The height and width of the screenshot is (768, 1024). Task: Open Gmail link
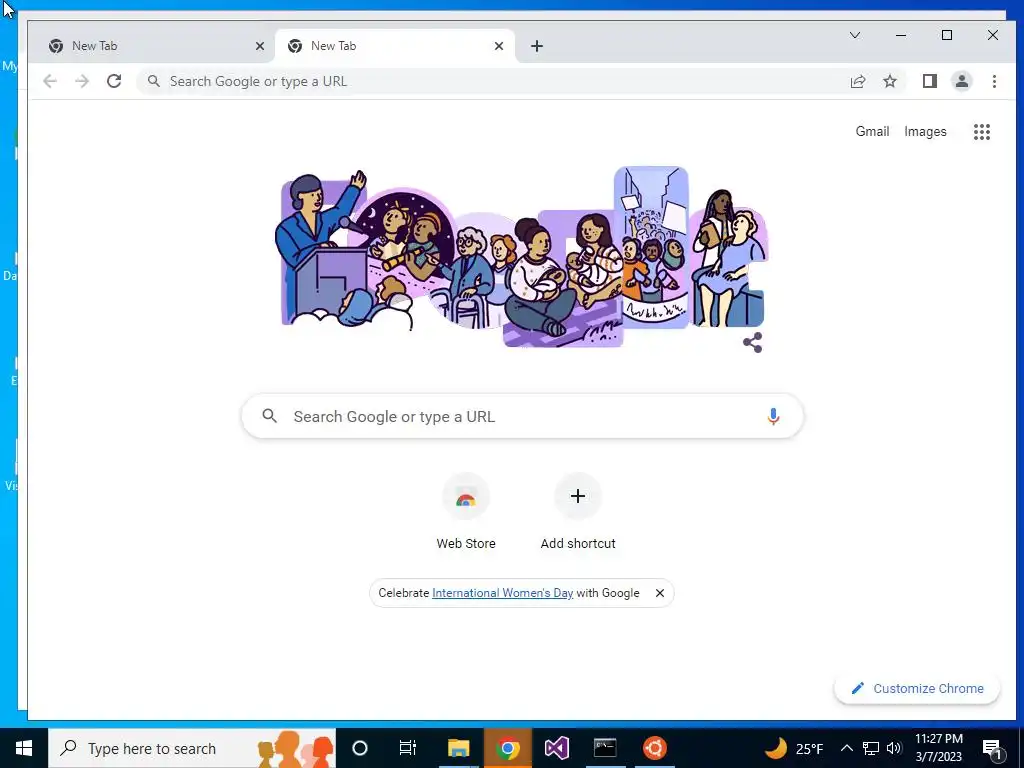pos(872,131)
